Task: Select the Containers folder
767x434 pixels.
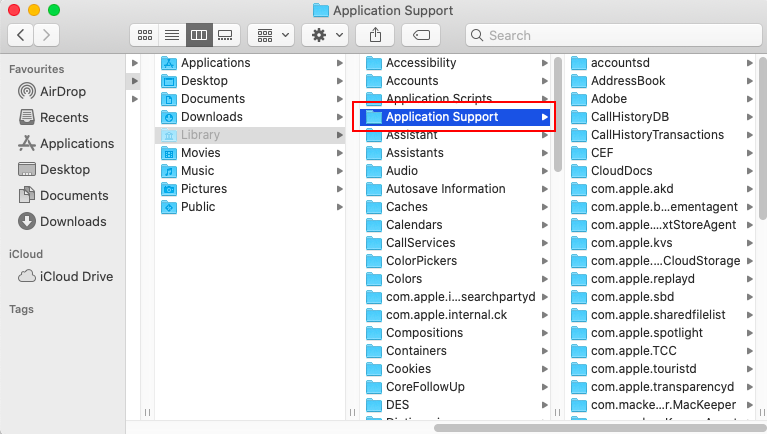Action: pyautogui.click(x=455, y=351)
